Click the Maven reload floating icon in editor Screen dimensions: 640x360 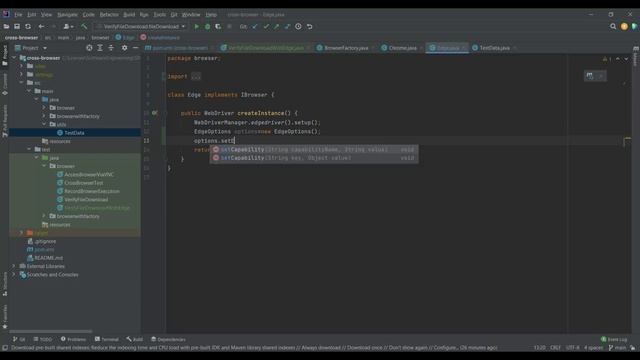click(590, 76)
